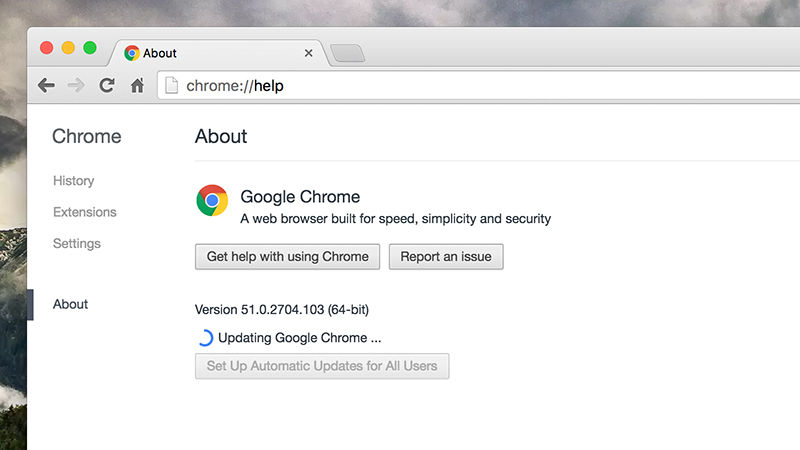The height and width of the screenshot is (450, 800).
Task: Open Extensions from the sidebar
Action: (x=84, y=212)
